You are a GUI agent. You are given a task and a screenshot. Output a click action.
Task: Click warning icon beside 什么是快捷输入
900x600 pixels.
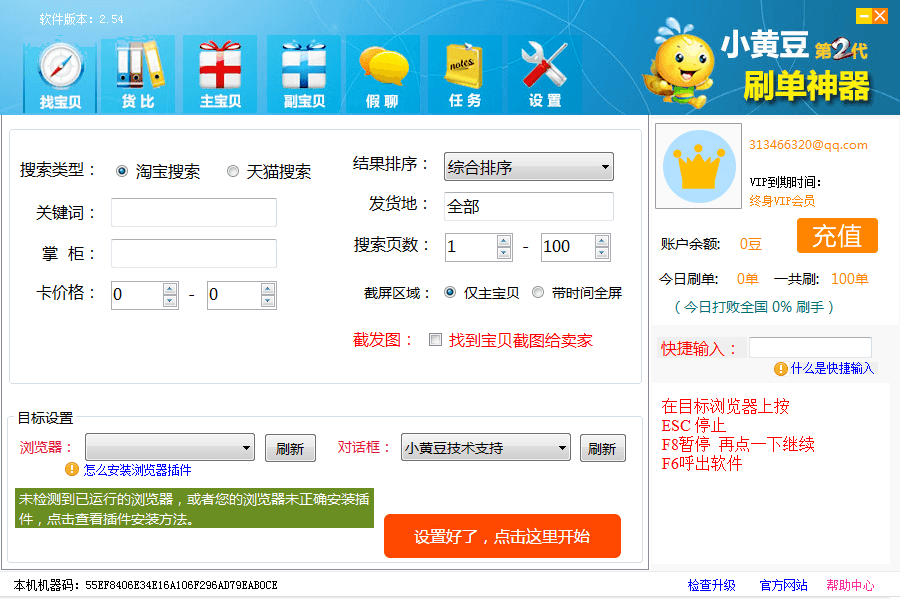pos(781,369)
